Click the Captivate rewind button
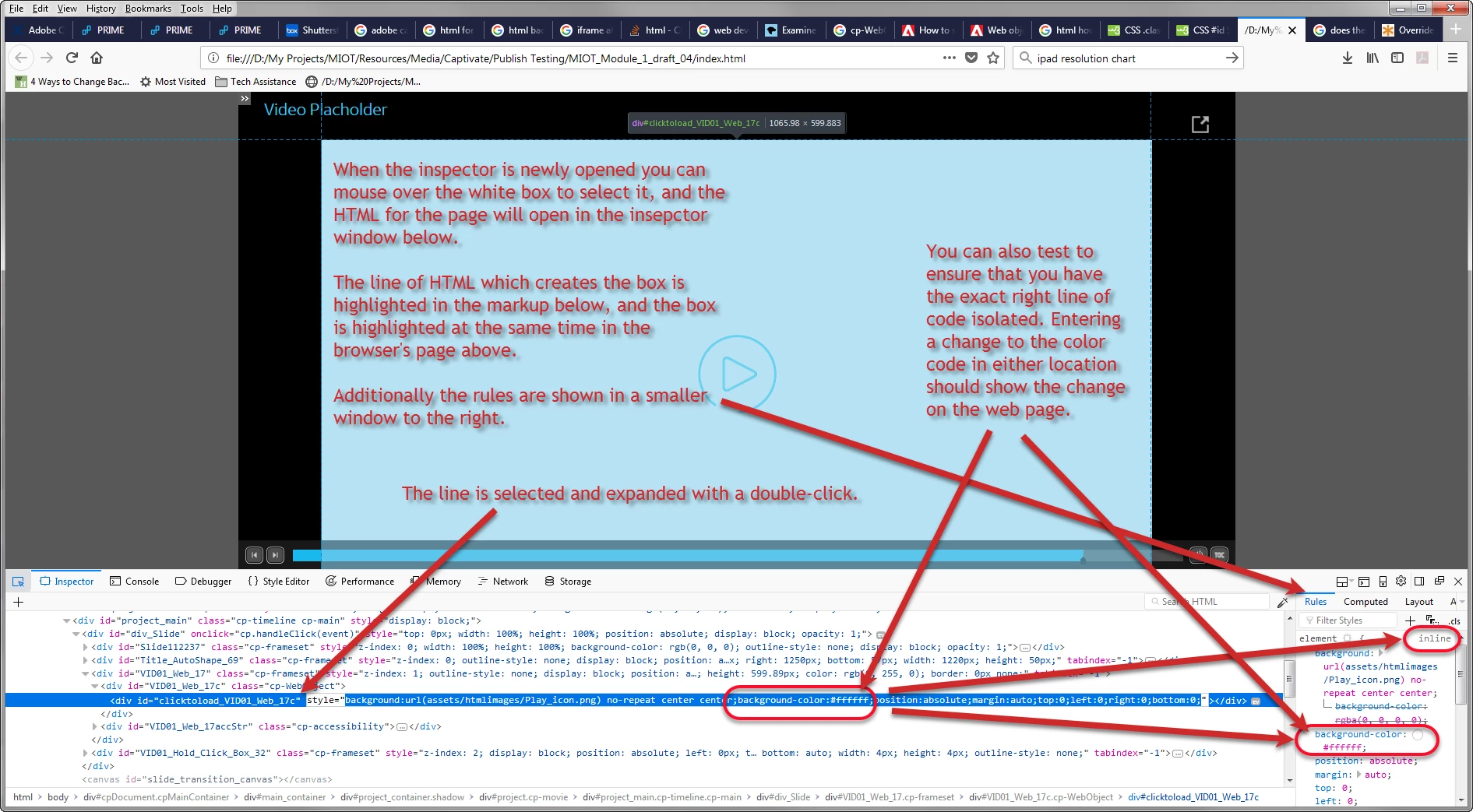1473x812 pixels. (254, 555)
